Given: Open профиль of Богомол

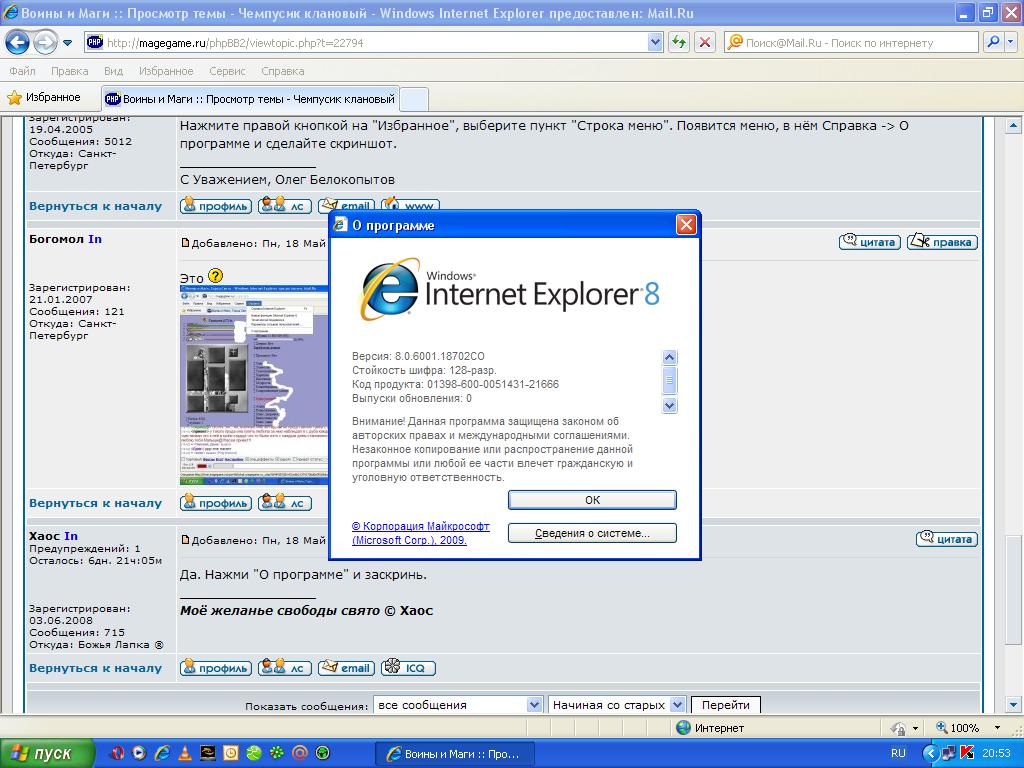Looking at the screenshot, I should [x=216, y=503].
